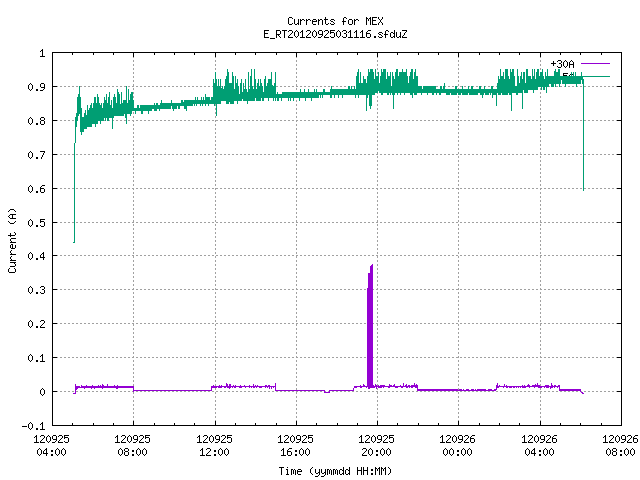Click the x-axis label 120925 16:00
This screenshot has width=640, height=480.
click(296, 446)
